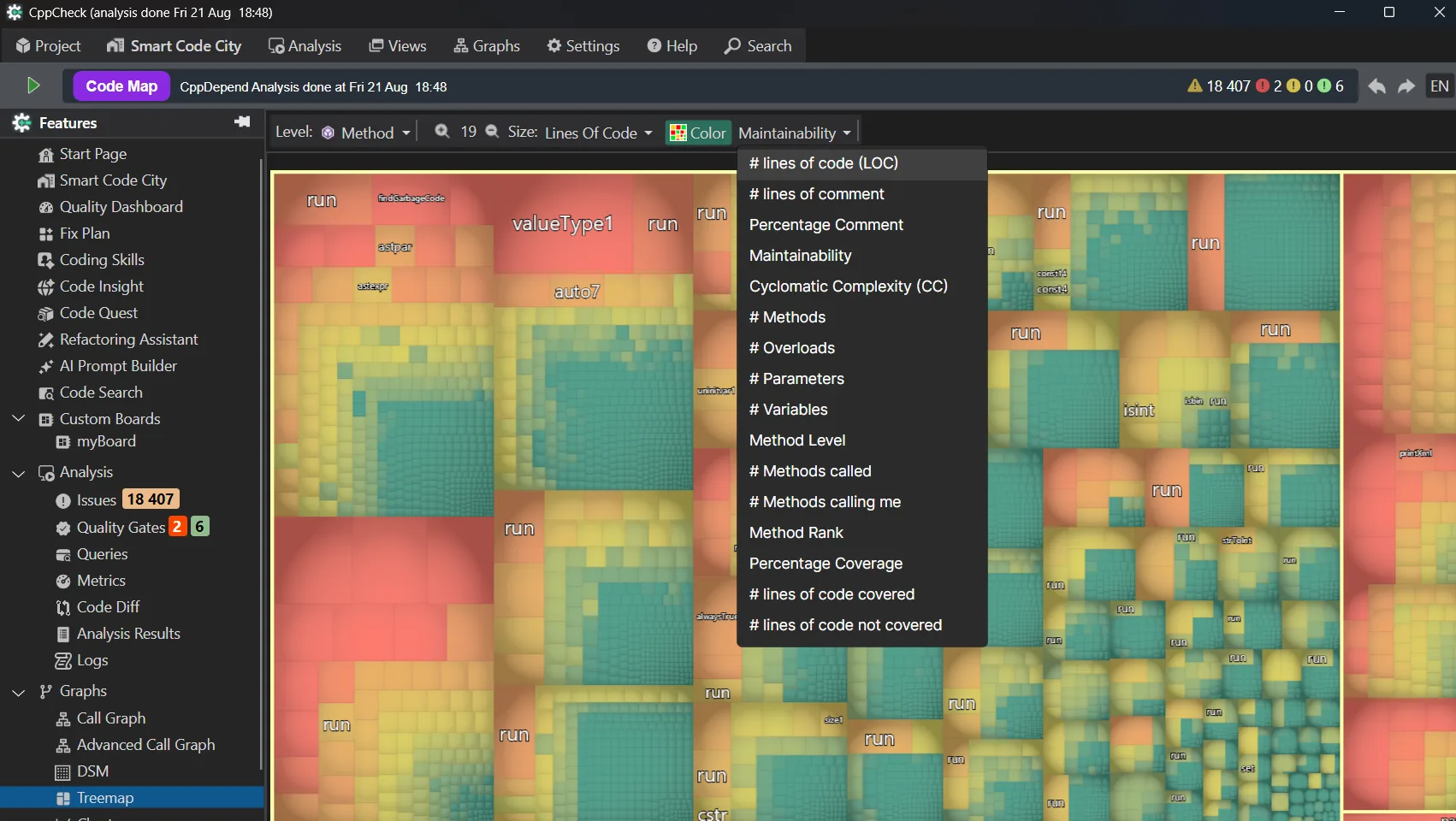Open Issues list with 18 407
The height and width of the screenshot is (821, 1456).
click(116, 499)
